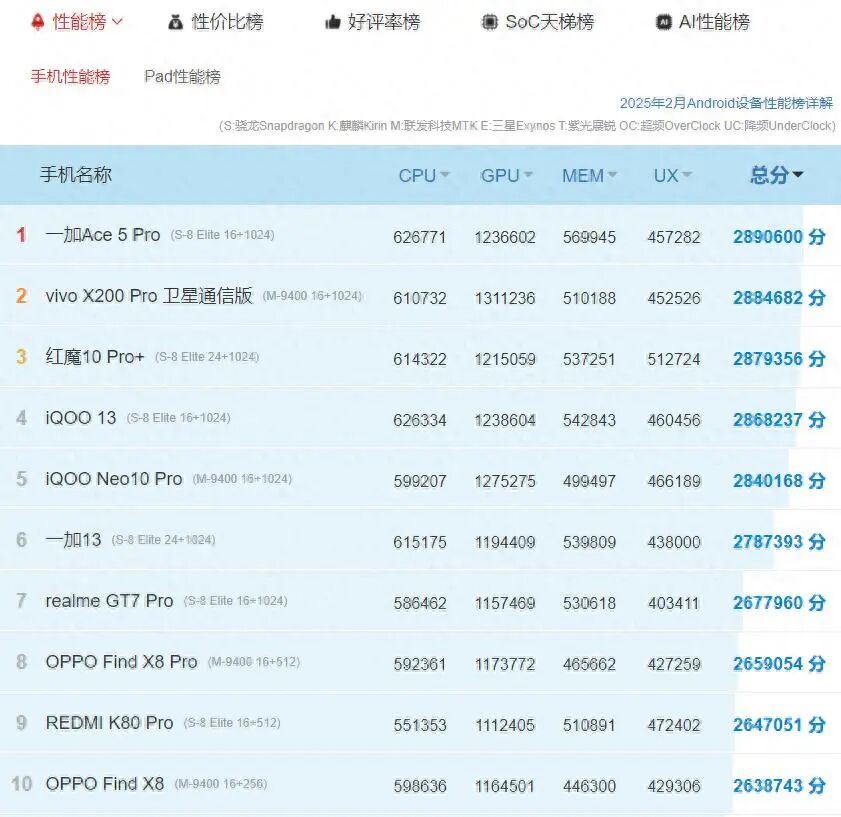Toggle MEM column sorting
841x817 pixels.
coord(611,175)
